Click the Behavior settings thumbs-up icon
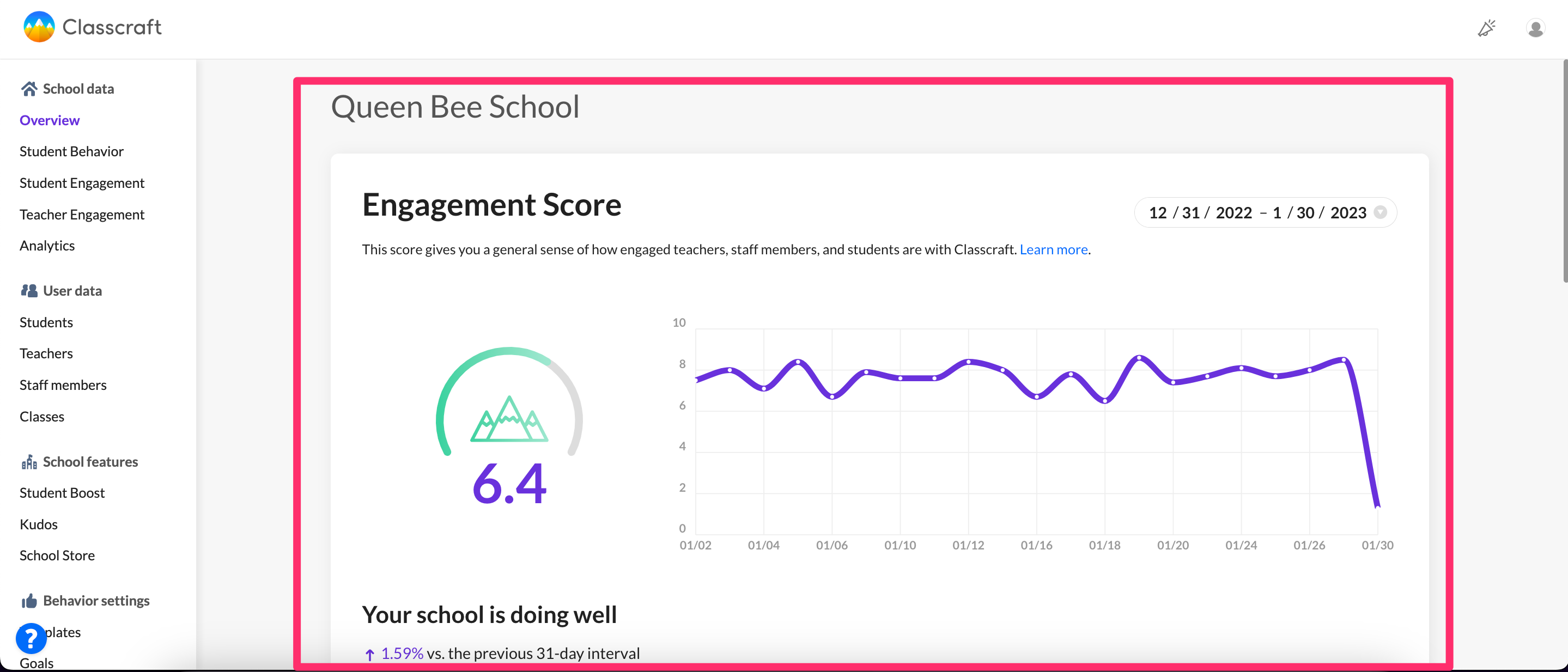This screenshot has width=1568, height=672. [29, 601]
